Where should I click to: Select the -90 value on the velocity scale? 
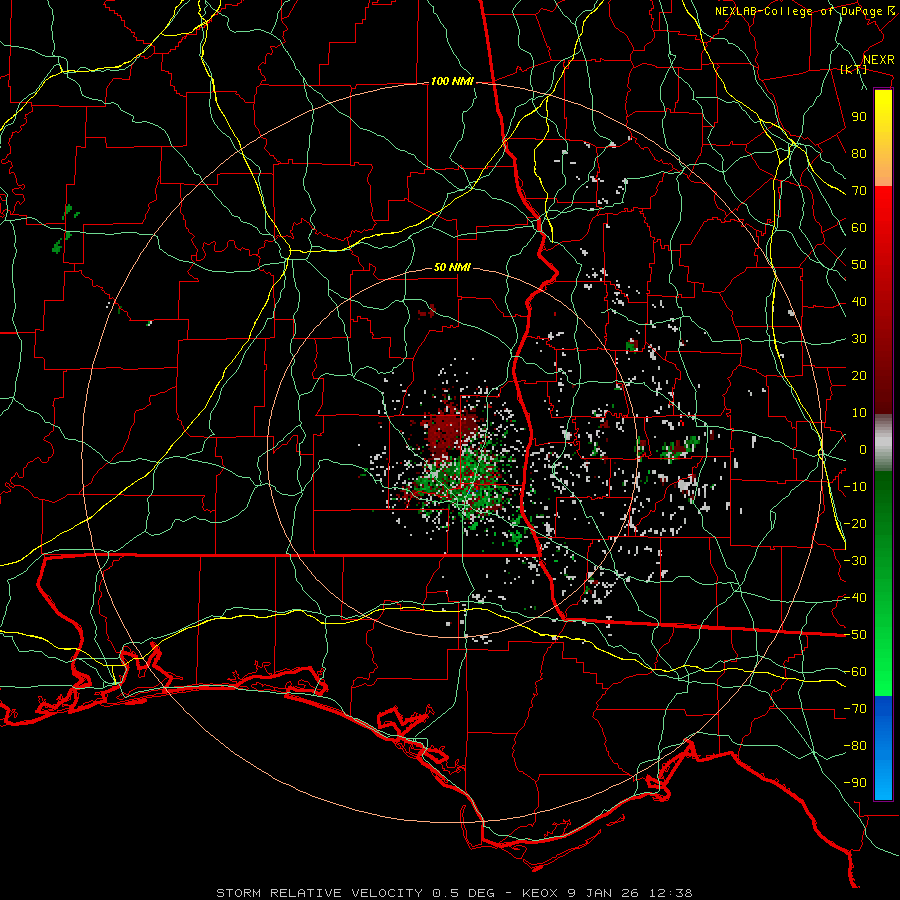pyautogui.click(x=855, y=783)
